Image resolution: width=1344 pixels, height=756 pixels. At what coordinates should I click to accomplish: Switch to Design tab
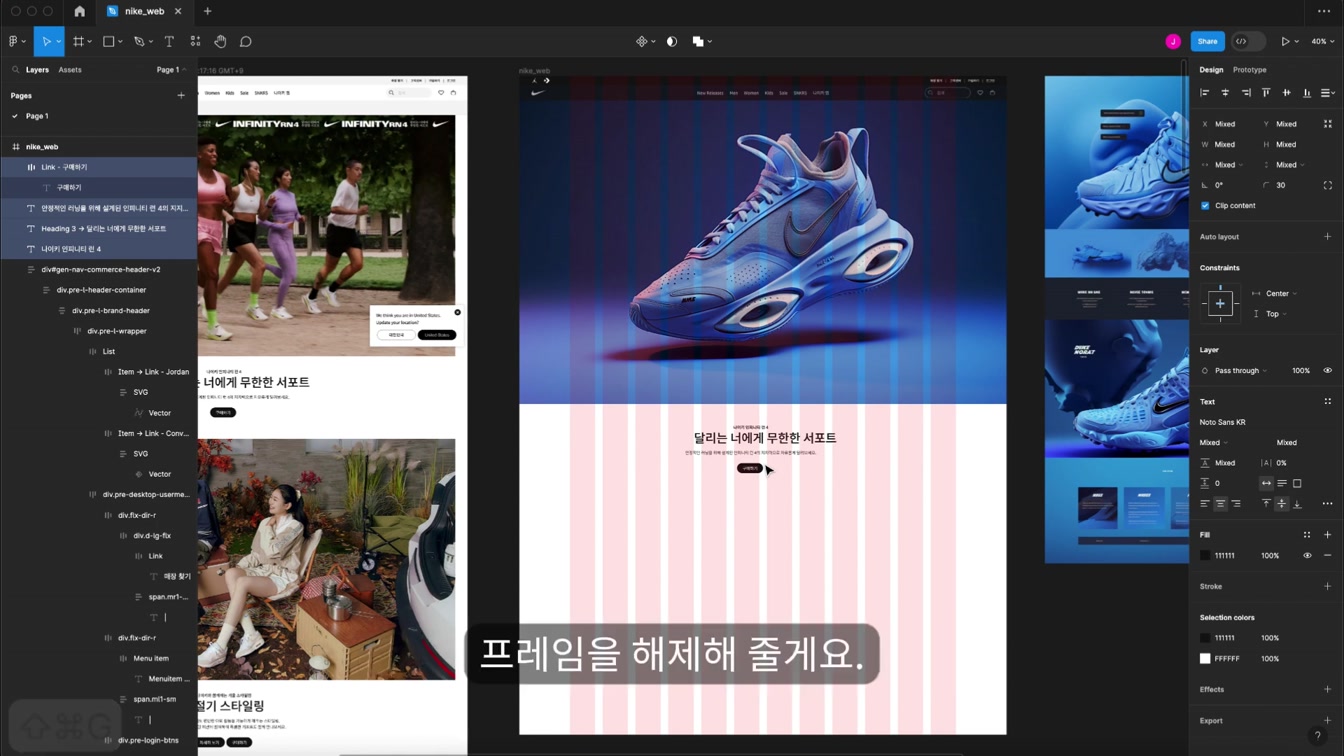(x=1211, y=70)
